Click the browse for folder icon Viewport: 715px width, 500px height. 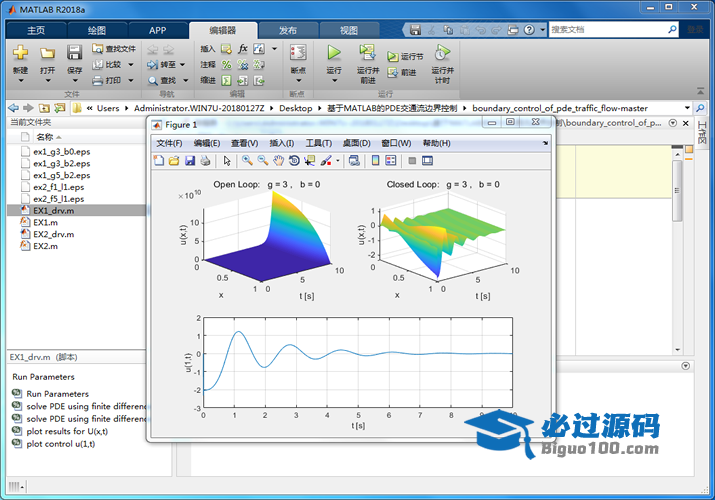click(60, 108)
